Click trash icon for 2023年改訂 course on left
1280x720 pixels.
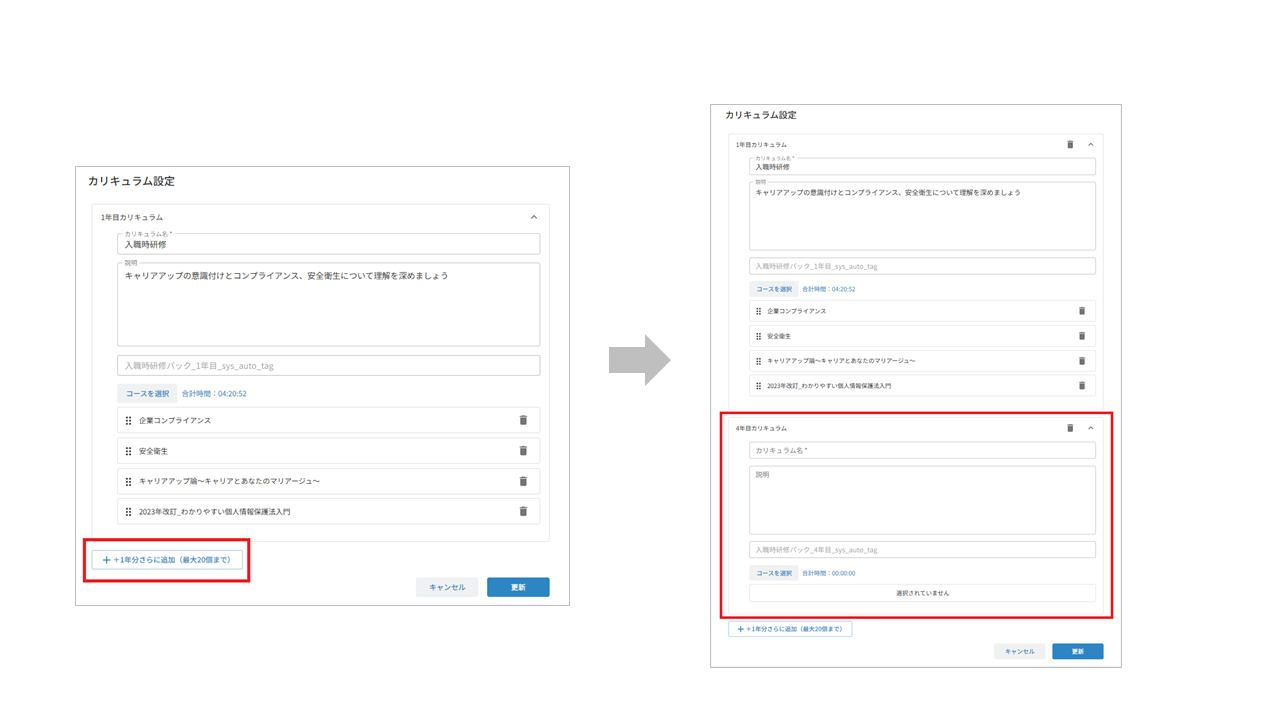coord(523,511)
